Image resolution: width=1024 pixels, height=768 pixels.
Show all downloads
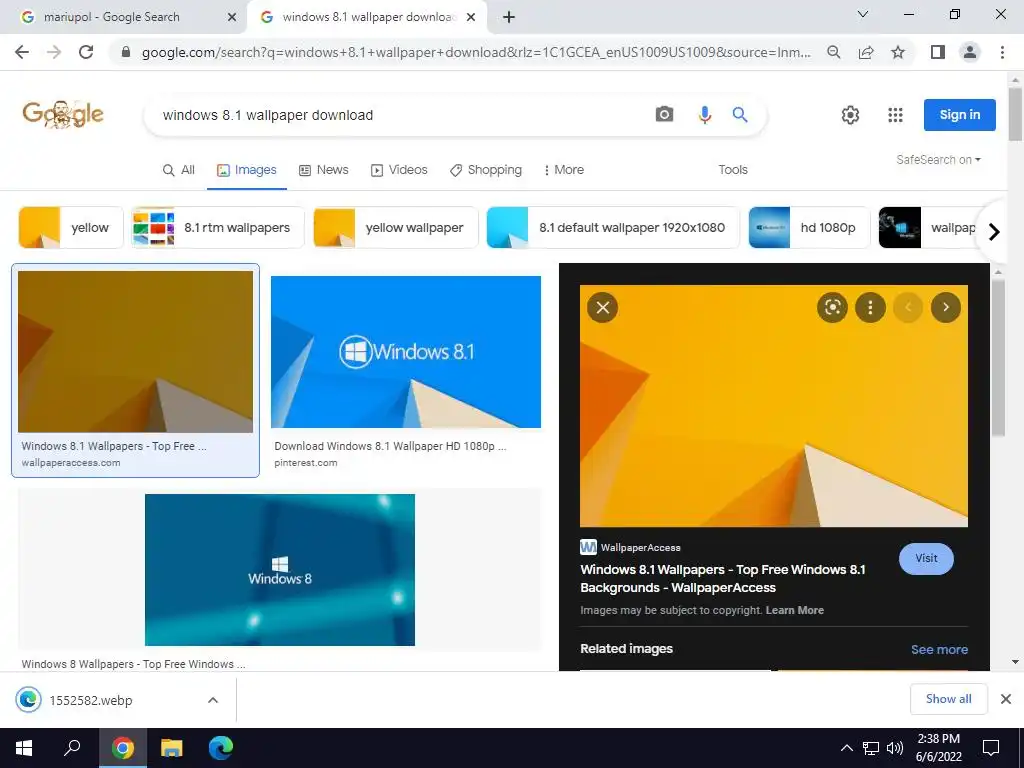click(x=948, y=699)
